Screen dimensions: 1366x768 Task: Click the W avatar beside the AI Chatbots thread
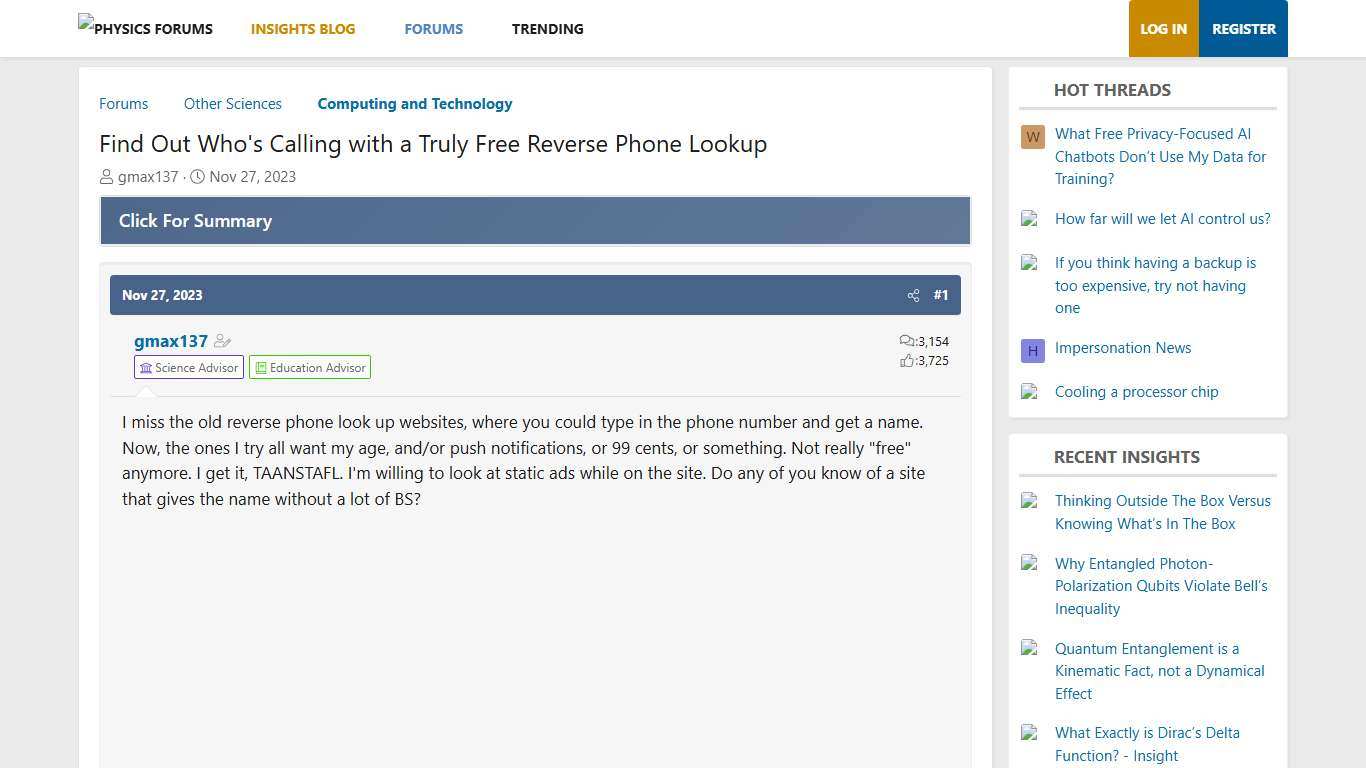click(1032, 137)
